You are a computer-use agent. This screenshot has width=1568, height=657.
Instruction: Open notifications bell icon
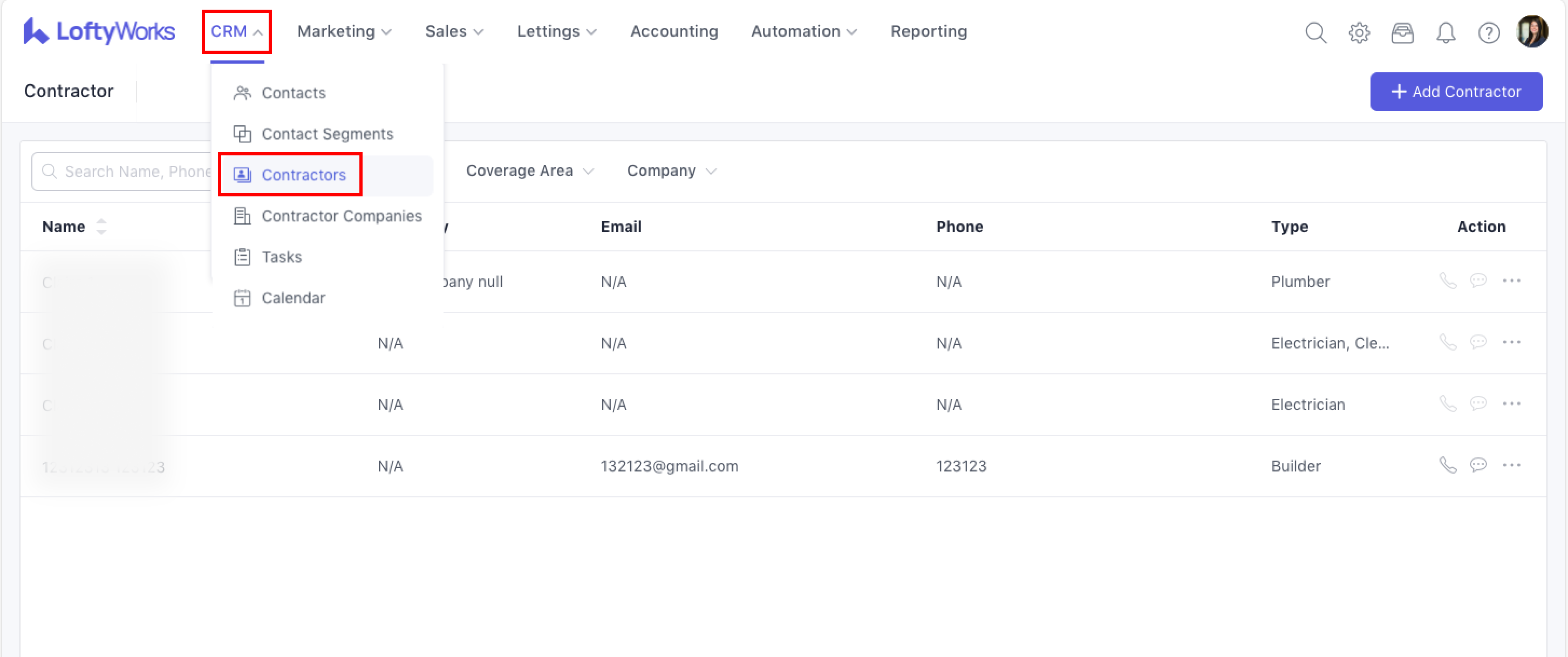[1445, 32]
